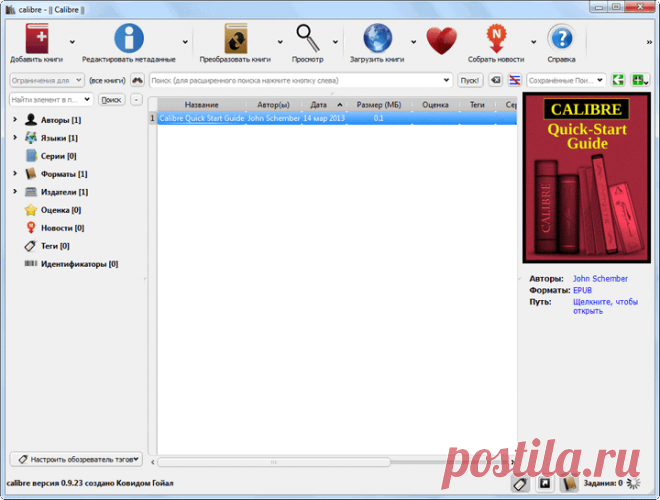Click the 14 мар 2013 date cell

point(324,118)
